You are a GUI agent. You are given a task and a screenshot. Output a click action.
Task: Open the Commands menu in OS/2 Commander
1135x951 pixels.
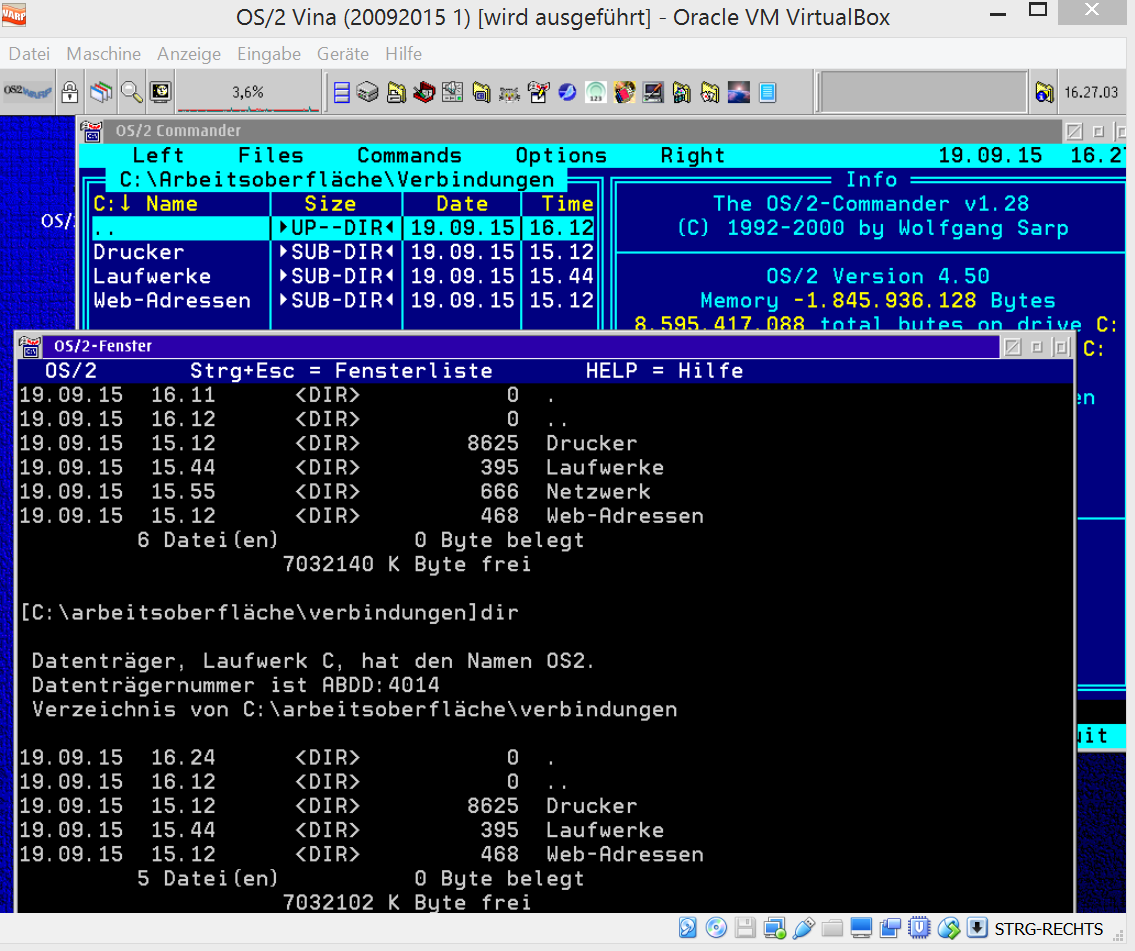pyautogui.click(x=409, y=156)
